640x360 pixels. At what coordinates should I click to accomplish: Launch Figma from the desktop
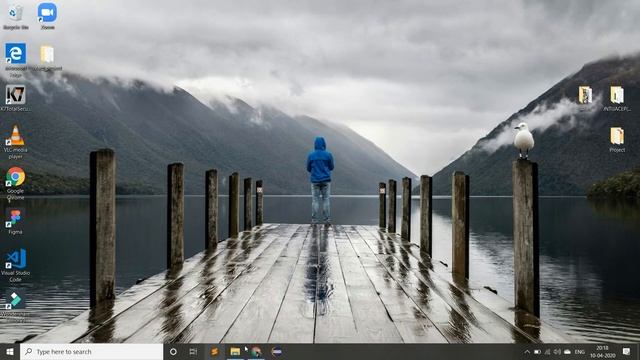15,221
